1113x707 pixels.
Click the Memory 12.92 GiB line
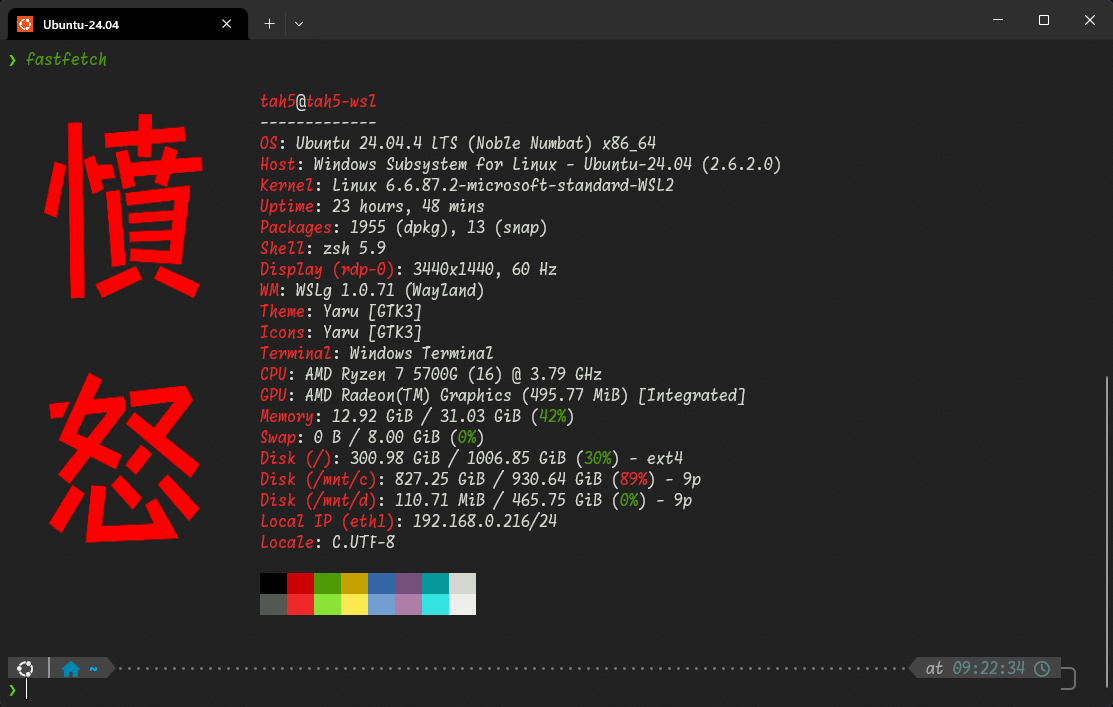click(417, 417)
